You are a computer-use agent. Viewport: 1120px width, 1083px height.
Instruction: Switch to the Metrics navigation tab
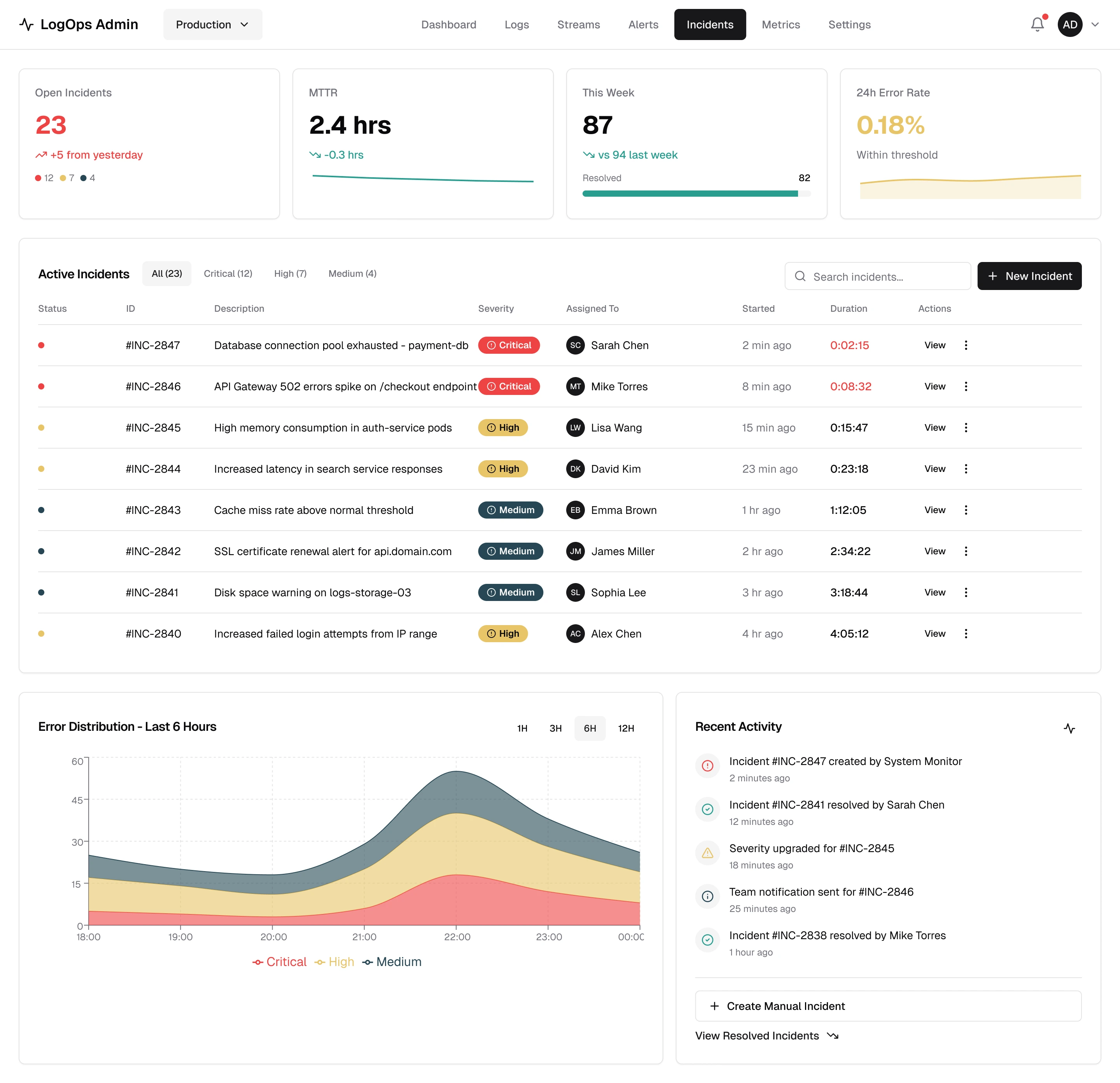[780, 24]
